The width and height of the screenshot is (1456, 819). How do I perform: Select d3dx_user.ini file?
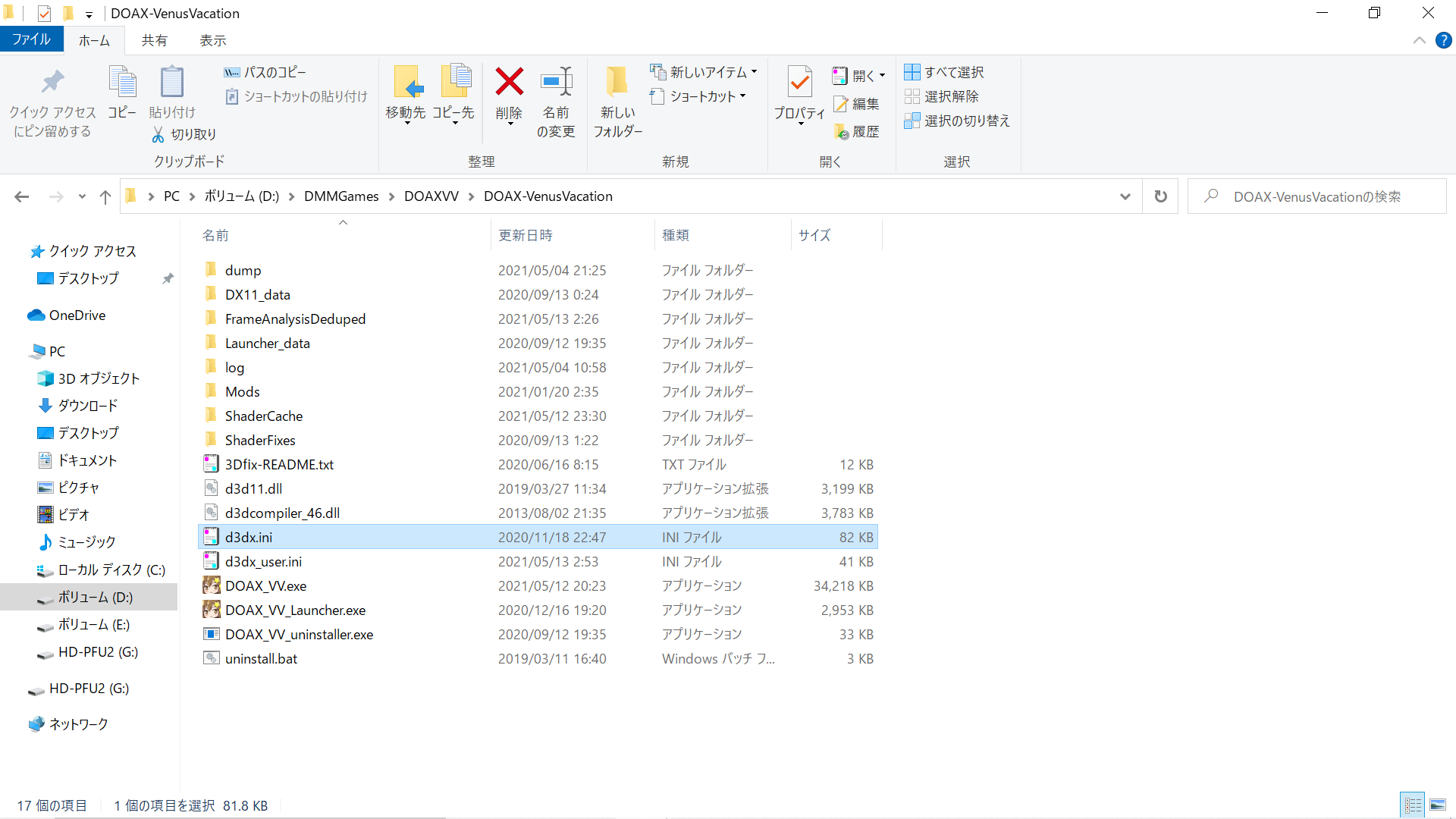pos(538,562)
